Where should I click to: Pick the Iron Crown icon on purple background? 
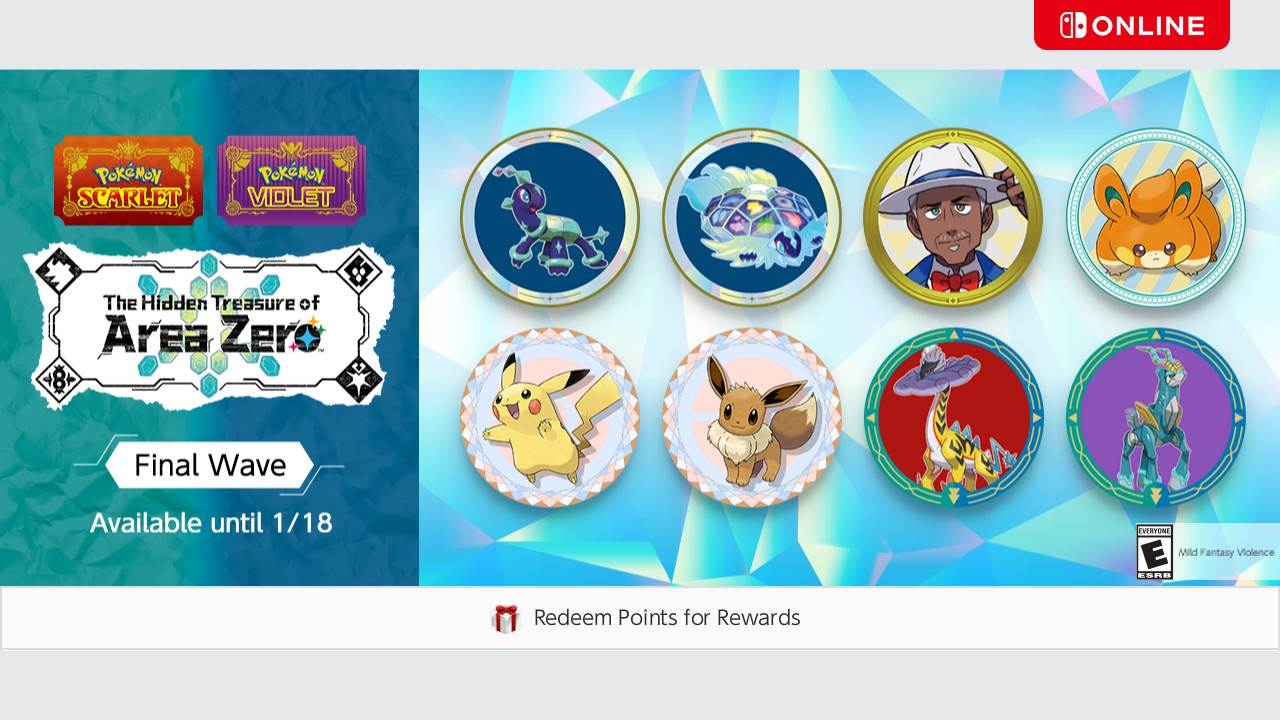1156,418
